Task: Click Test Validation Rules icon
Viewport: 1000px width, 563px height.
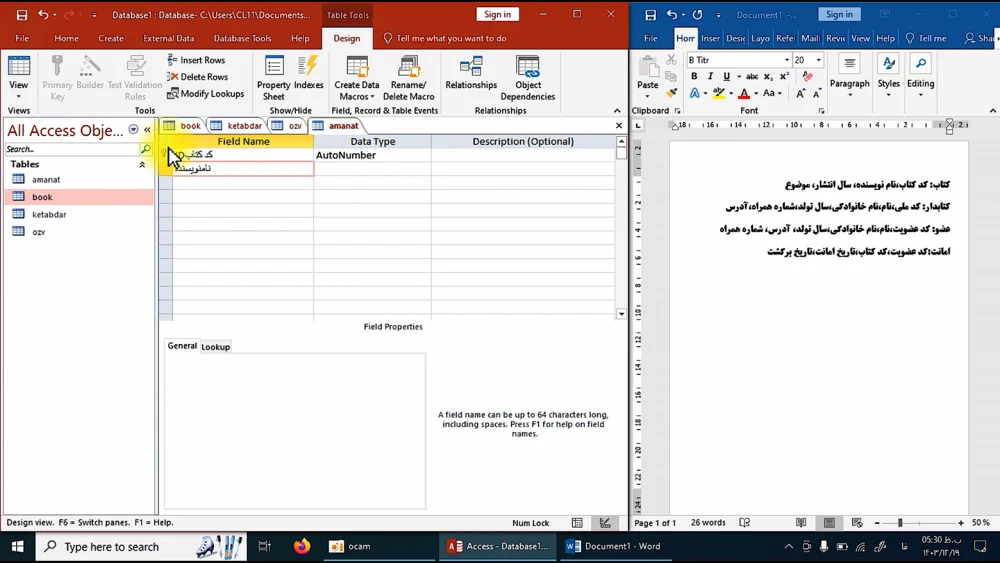Action: (135, 78)
